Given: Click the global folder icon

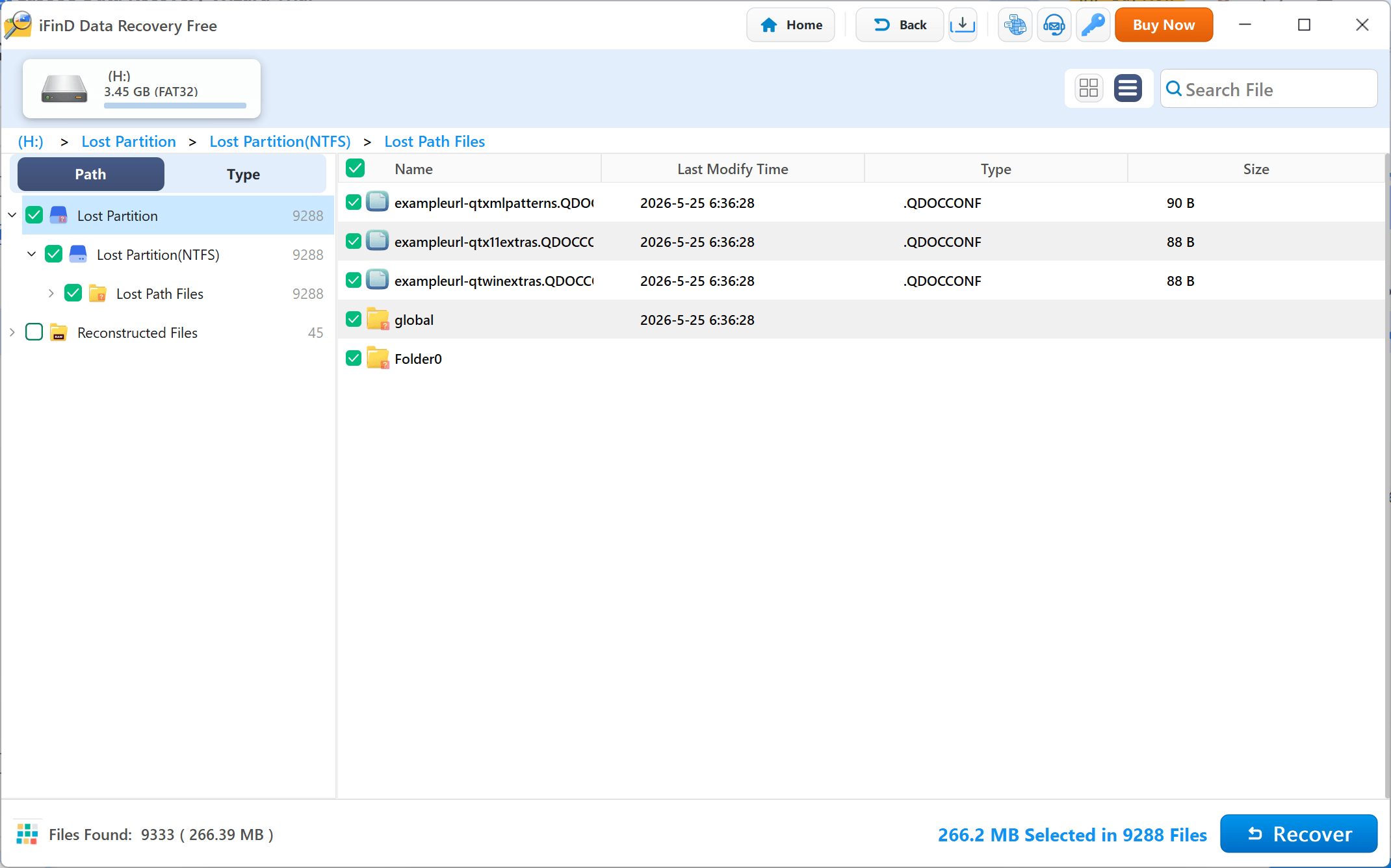Looking at the screenshot, I should click(x=378, y=319).
